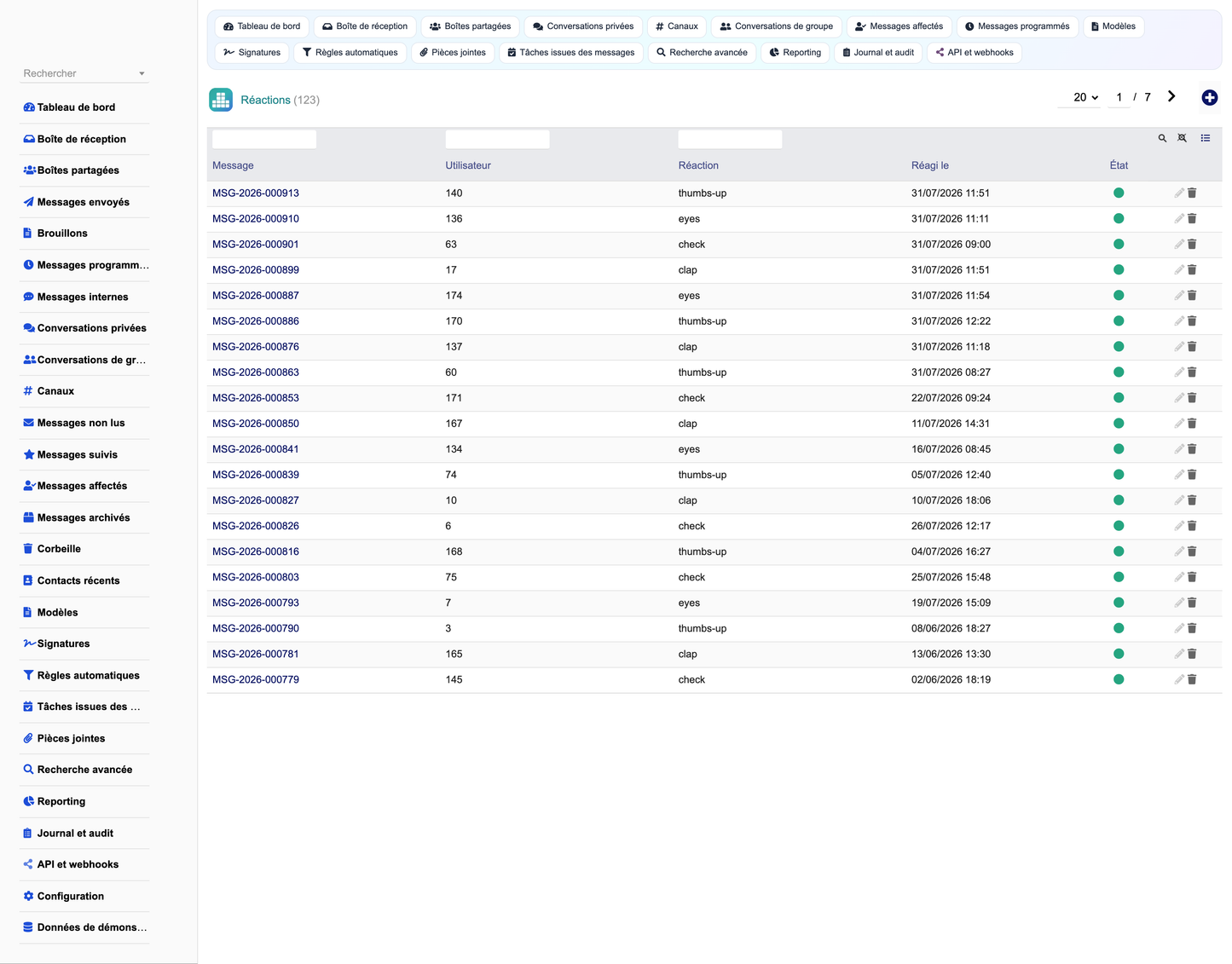Click the Configuration gear icon in sidebar
The width and height of the screenshot is (1232, 964).
(28, 896)
